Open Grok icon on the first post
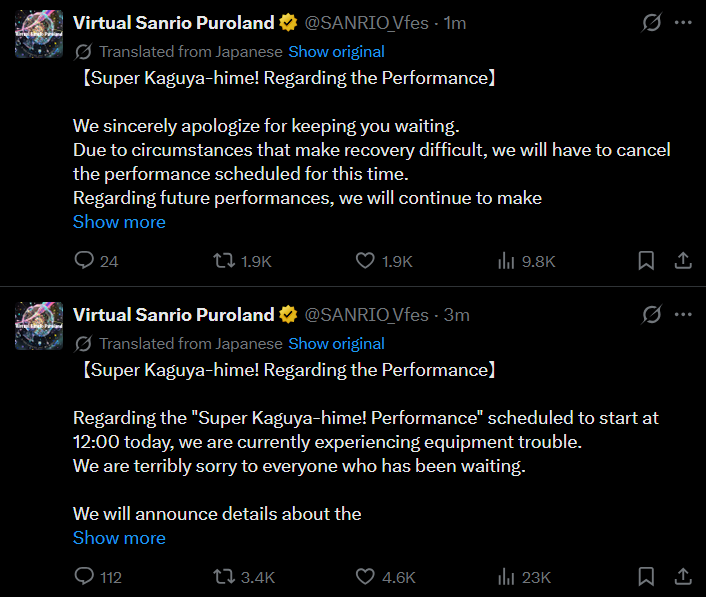This screenshot has width=706, height=597. point(651,22)
